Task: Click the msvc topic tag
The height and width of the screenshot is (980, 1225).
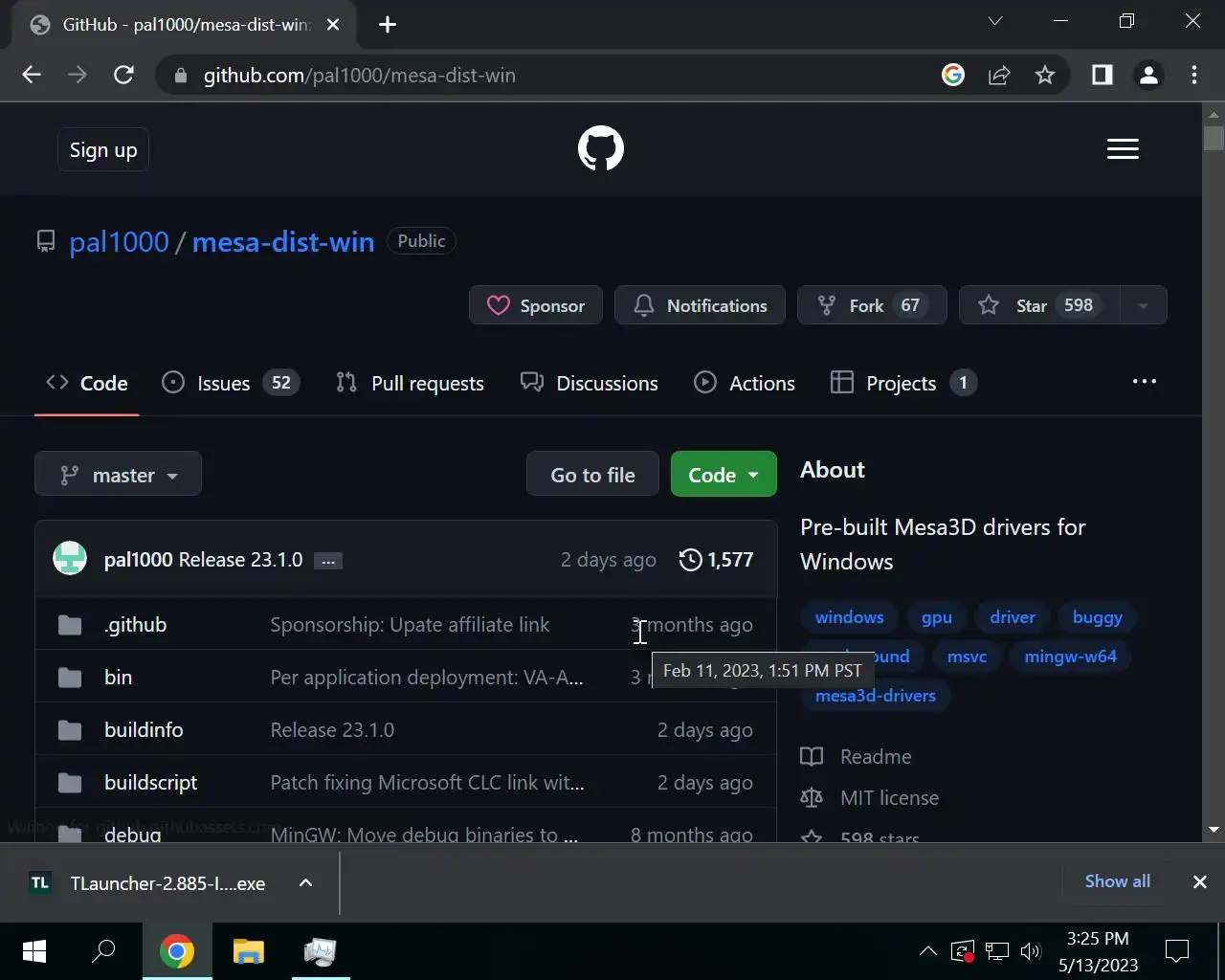Action: tap(967, 657)
